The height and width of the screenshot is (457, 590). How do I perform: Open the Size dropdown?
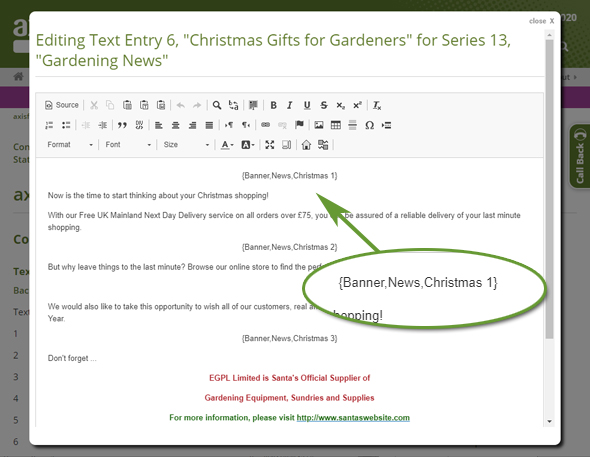186,145
